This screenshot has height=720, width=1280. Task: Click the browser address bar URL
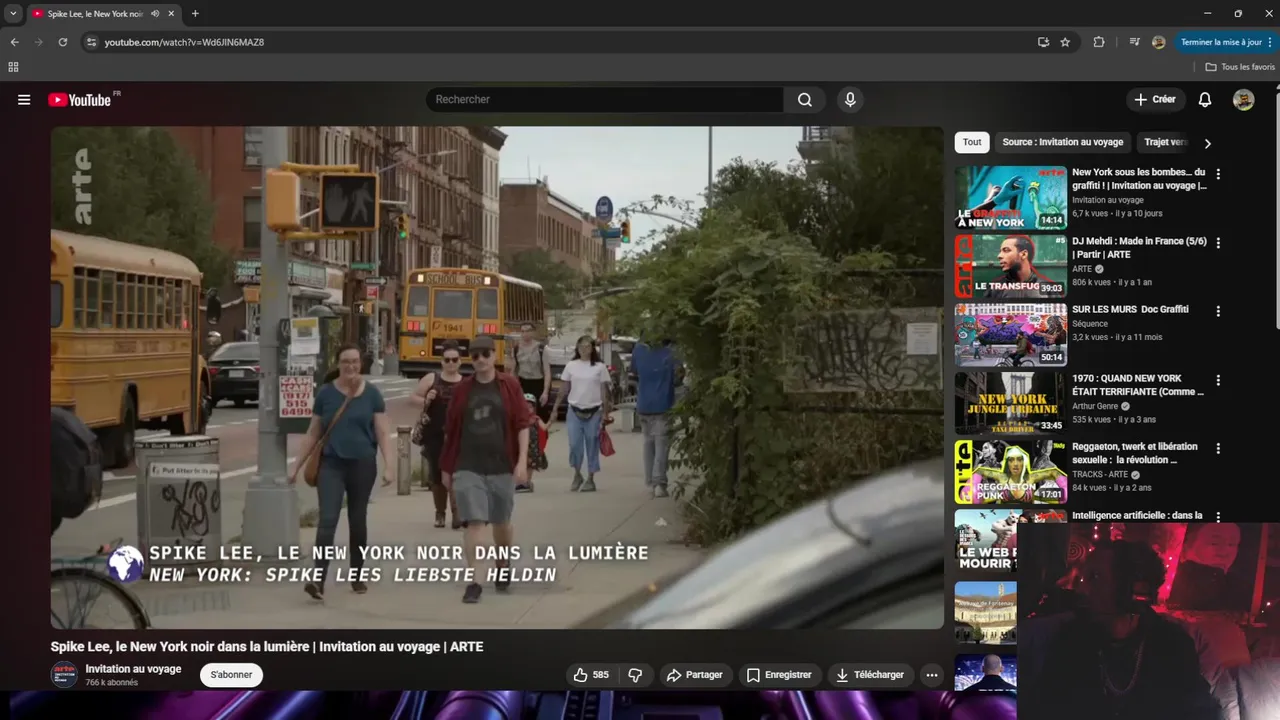[x=184, y=42]
